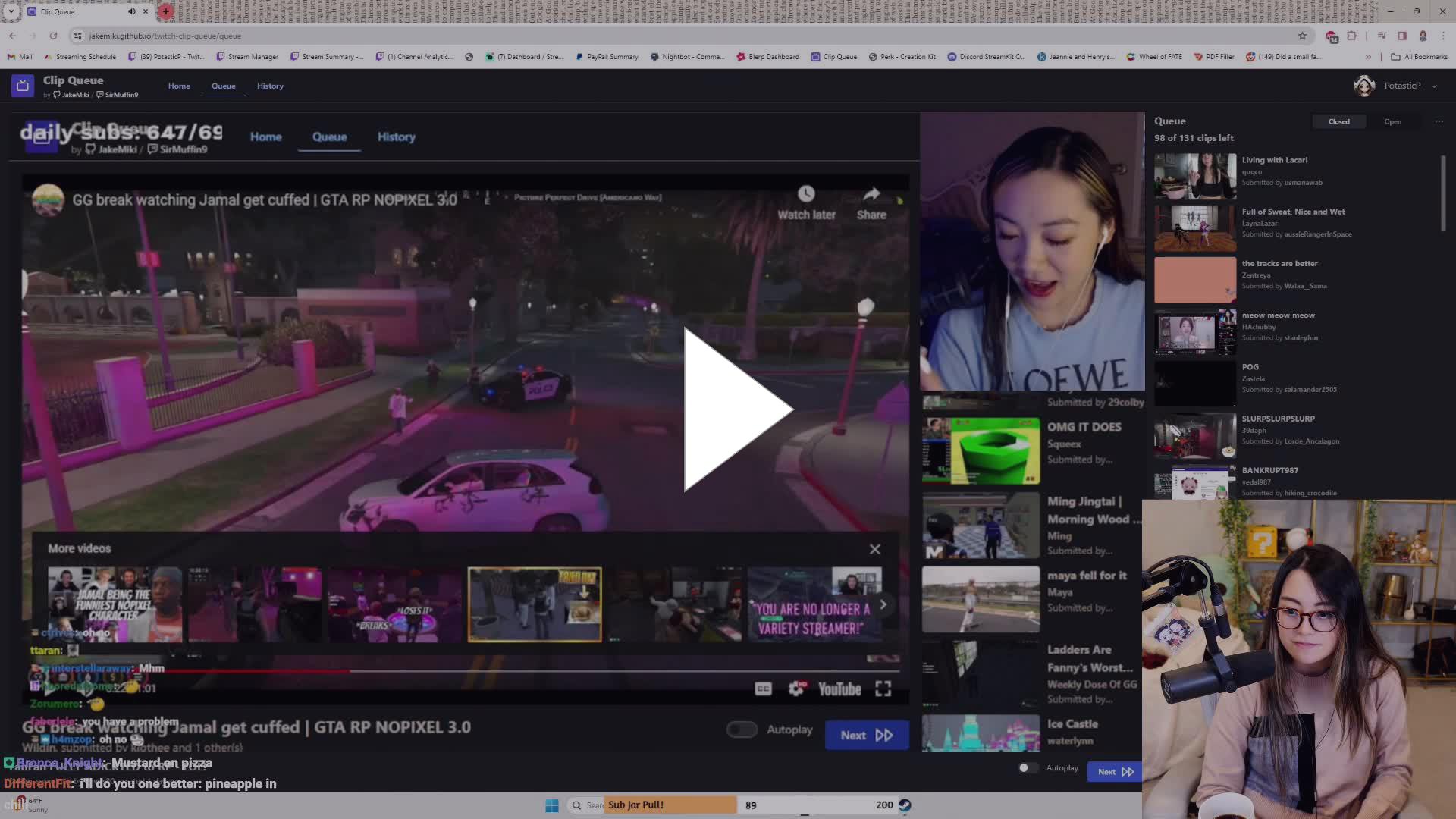
Task: Enter fullscreen mode on the video
Action: pyautogui.click(x=883, y=689)
